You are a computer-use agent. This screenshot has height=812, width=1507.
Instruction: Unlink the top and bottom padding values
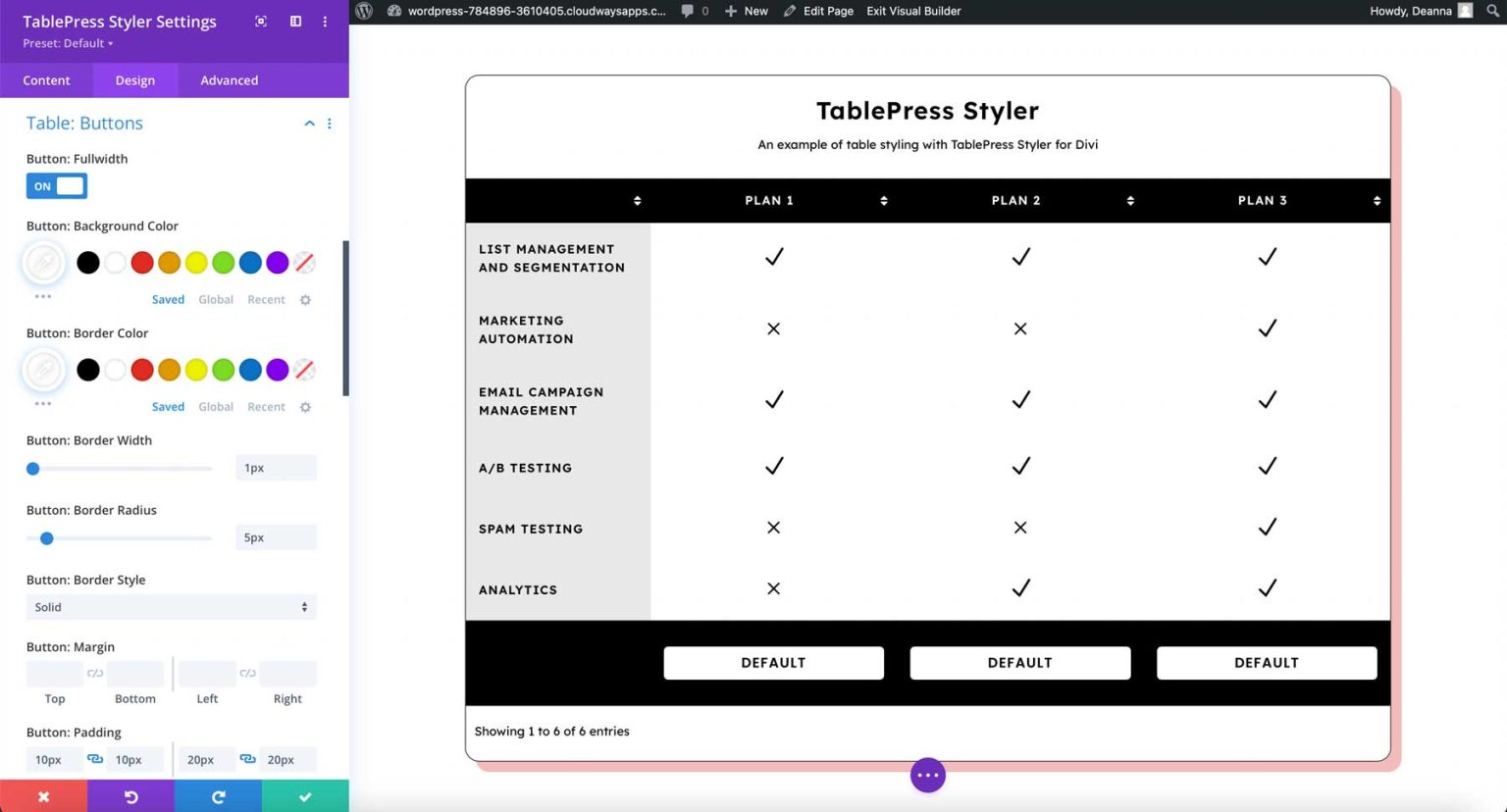point(94,759)
